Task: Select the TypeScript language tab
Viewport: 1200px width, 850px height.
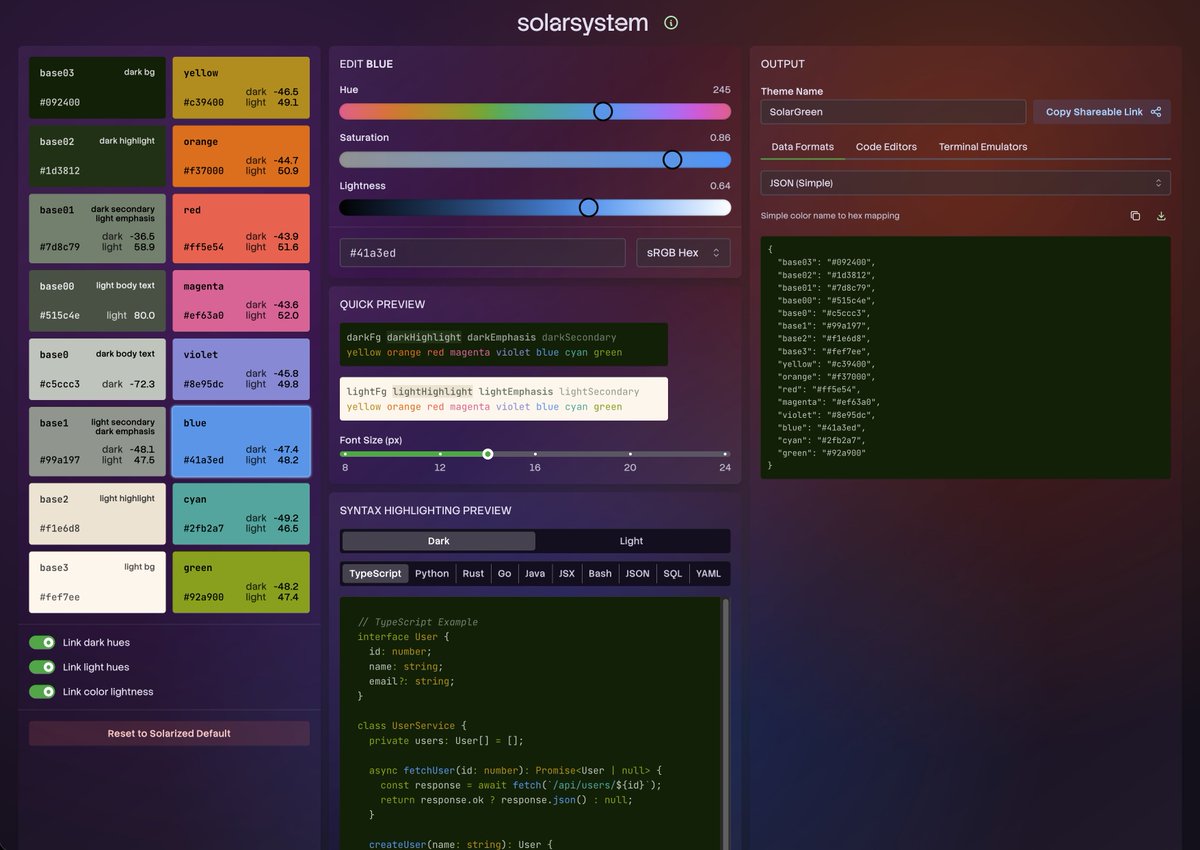Action: 375,574
